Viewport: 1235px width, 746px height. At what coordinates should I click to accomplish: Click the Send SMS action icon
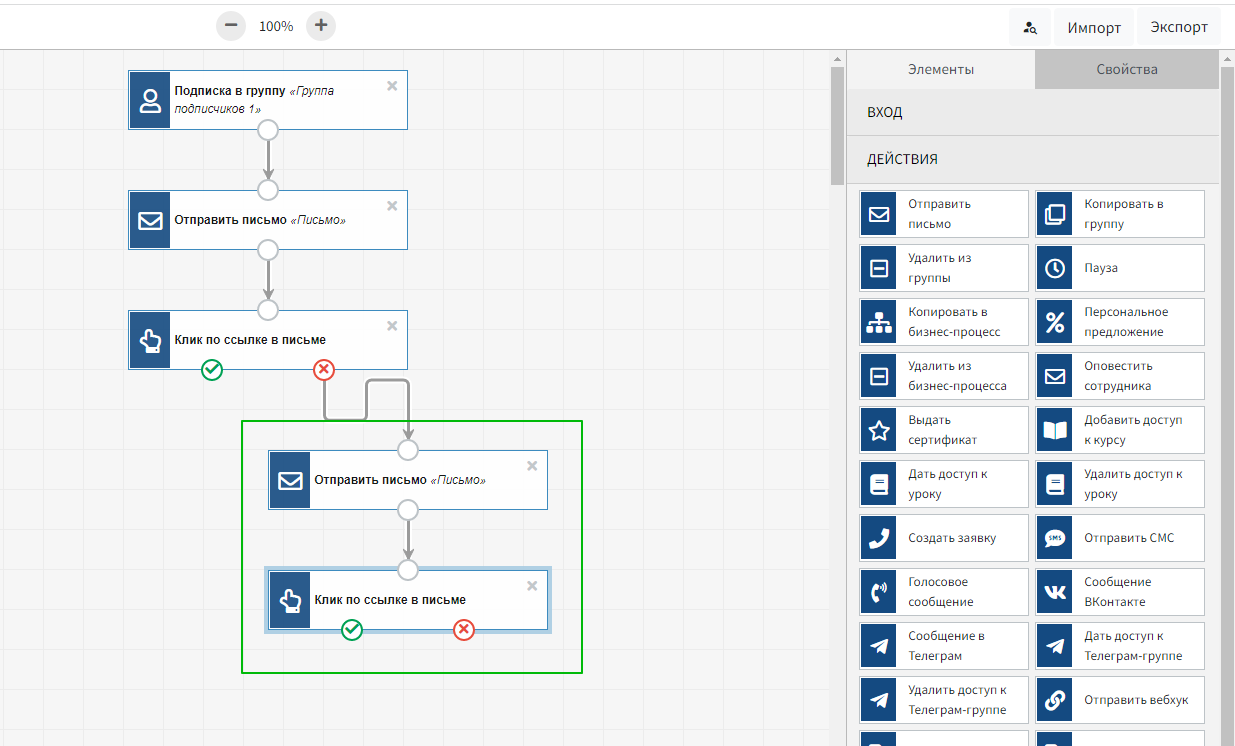pyautogui.click(x=1055, y=538)
